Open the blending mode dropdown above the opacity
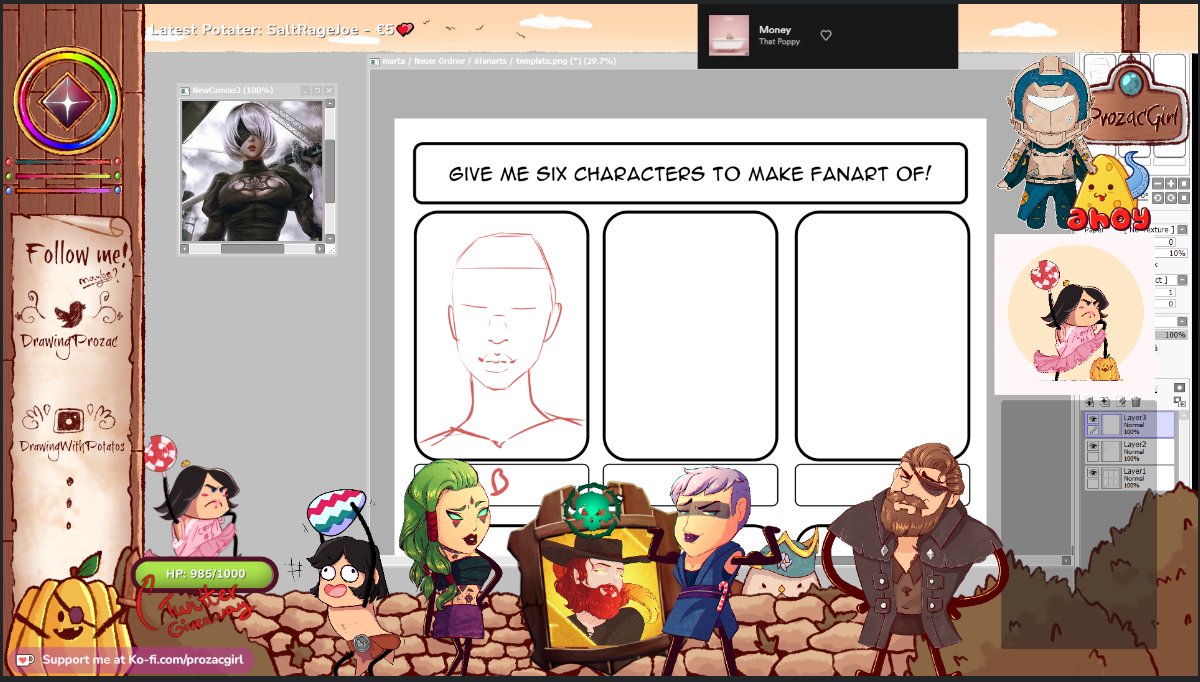 click(1182, 321)
